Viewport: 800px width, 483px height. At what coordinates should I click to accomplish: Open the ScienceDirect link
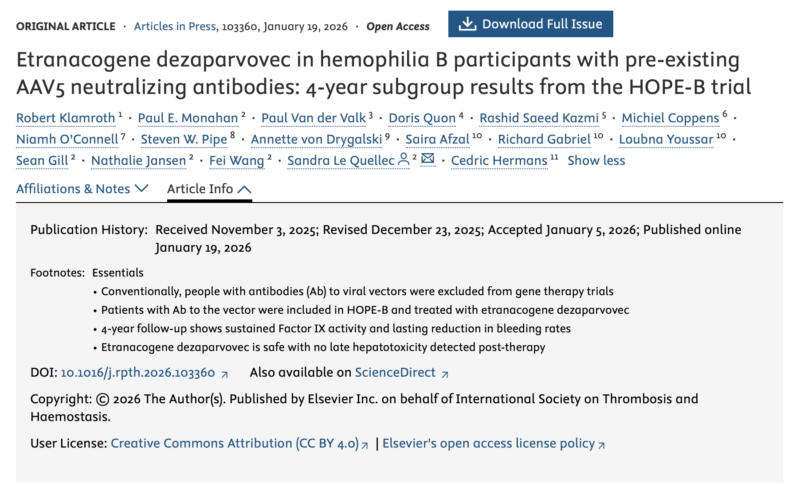[396, 373]
